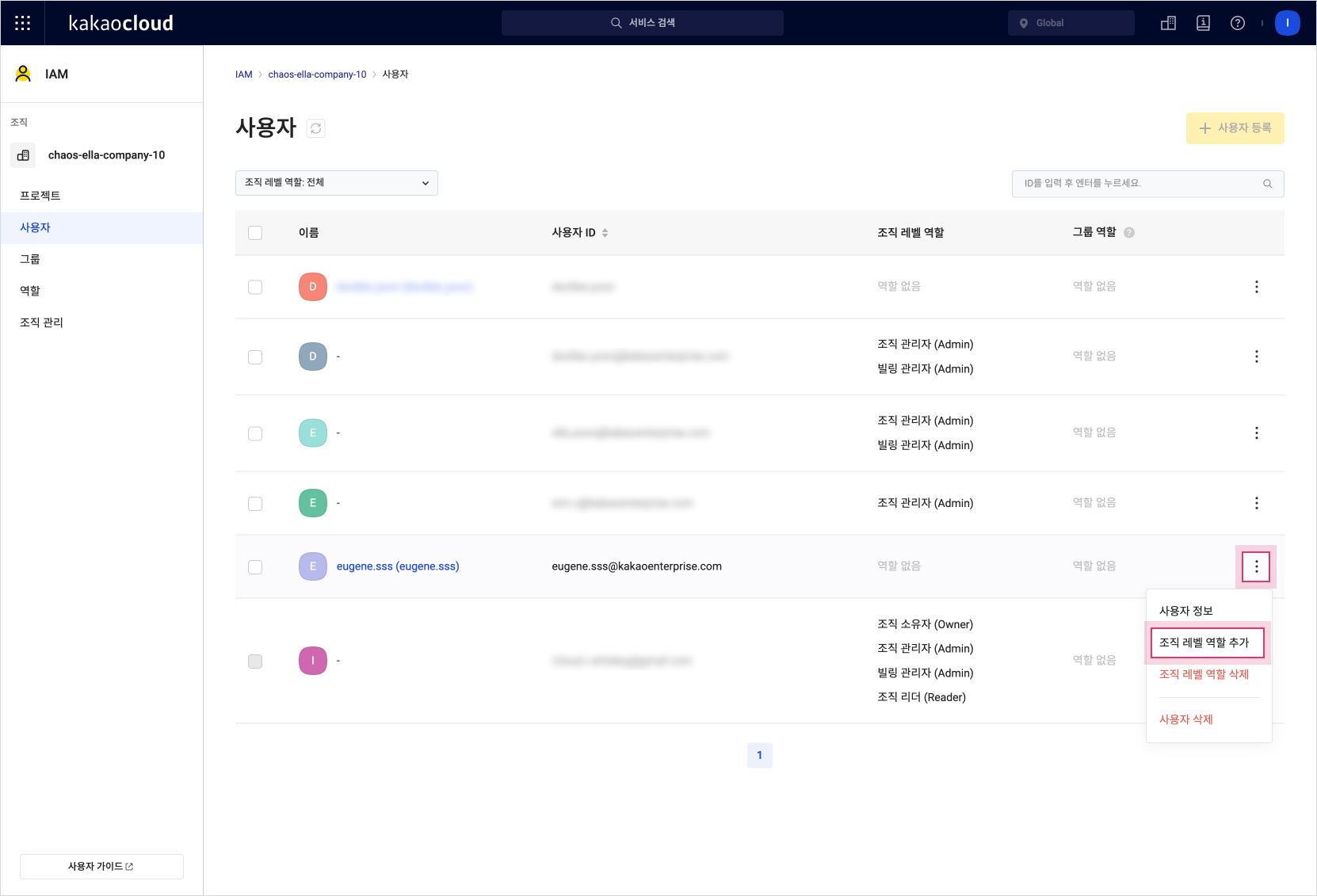Image resolution: width=1317 pixels, height=896 pixels.
Task: Click the 조직 레벨 역할 column header
Action: pos(910,233)
